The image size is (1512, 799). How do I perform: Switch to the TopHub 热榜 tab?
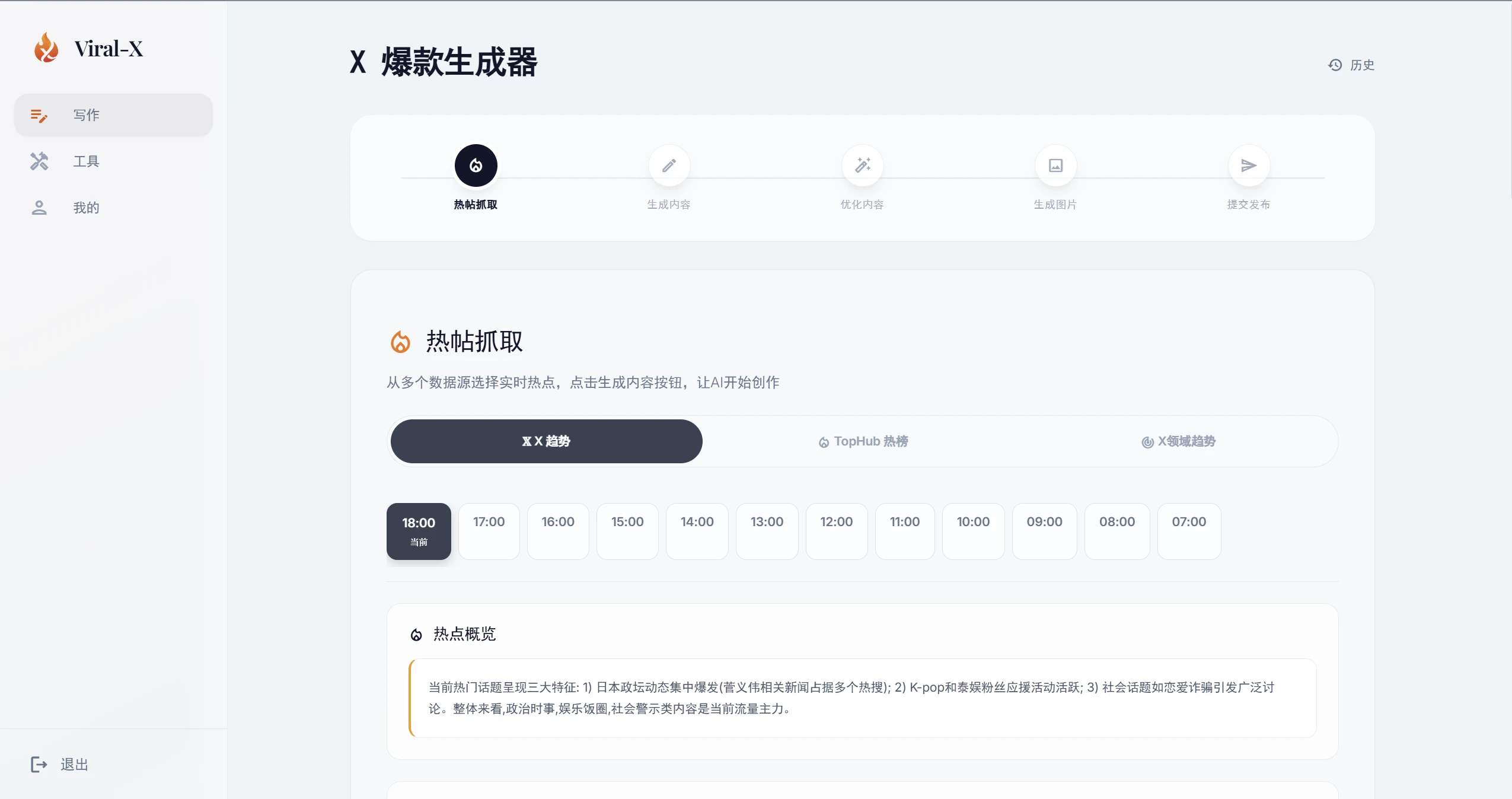coord(863,441)
